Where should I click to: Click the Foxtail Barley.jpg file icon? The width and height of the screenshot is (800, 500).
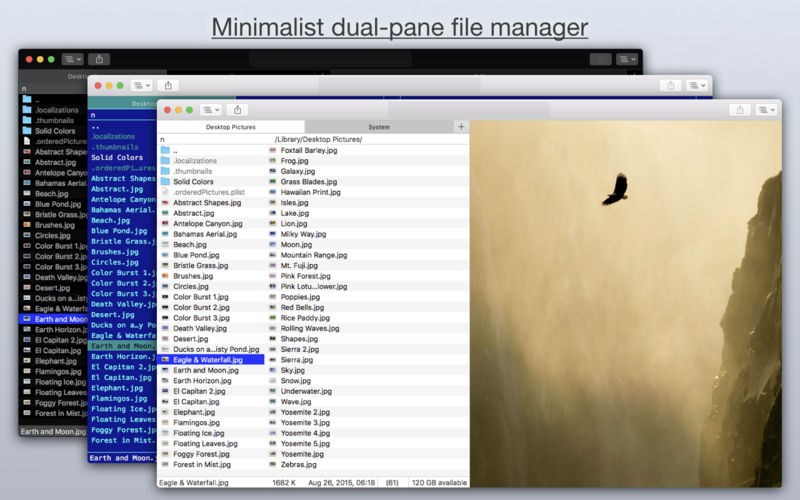coord(272,150)
